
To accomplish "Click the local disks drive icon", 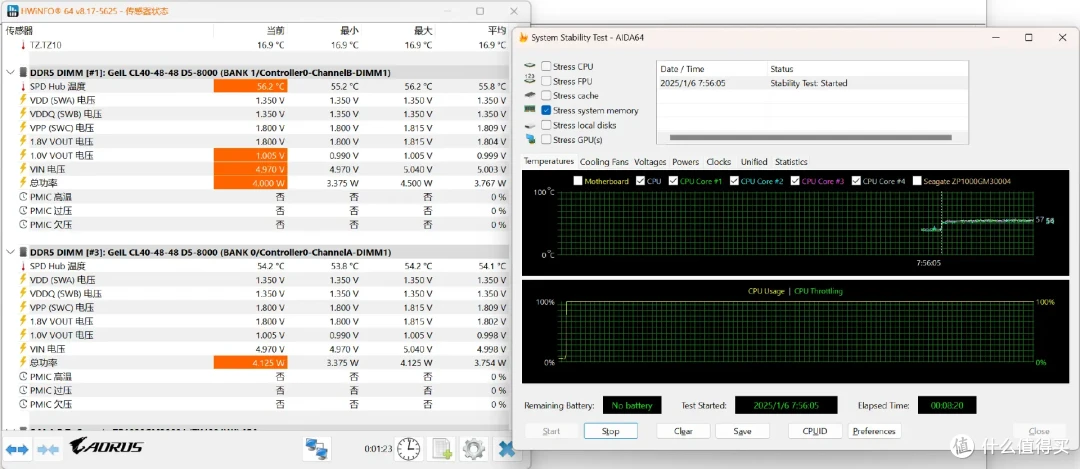I will 529,125.
